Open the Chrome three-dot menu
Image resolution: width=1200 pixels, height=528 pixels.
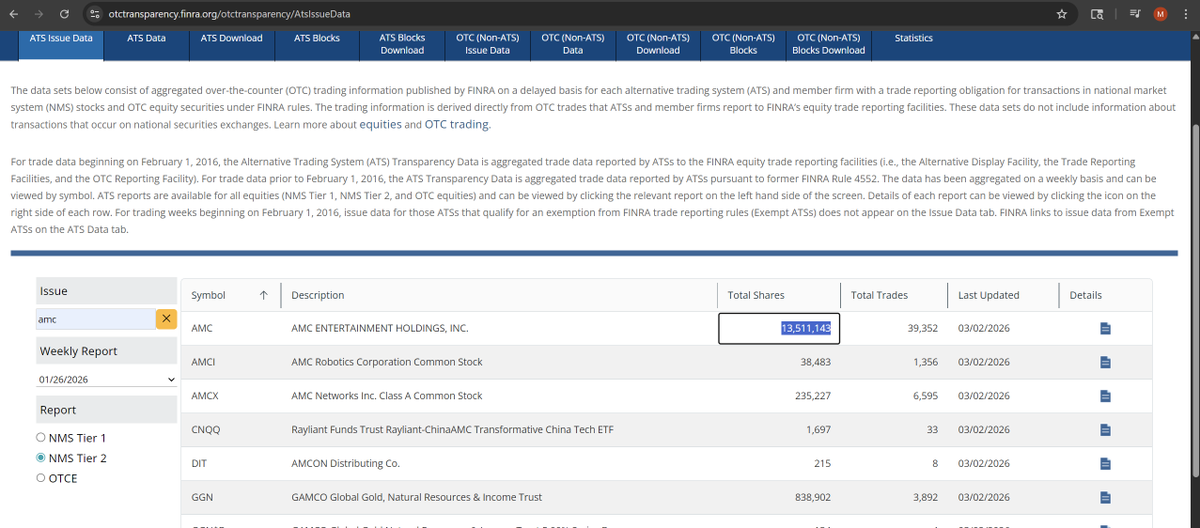pos(1184,14)
